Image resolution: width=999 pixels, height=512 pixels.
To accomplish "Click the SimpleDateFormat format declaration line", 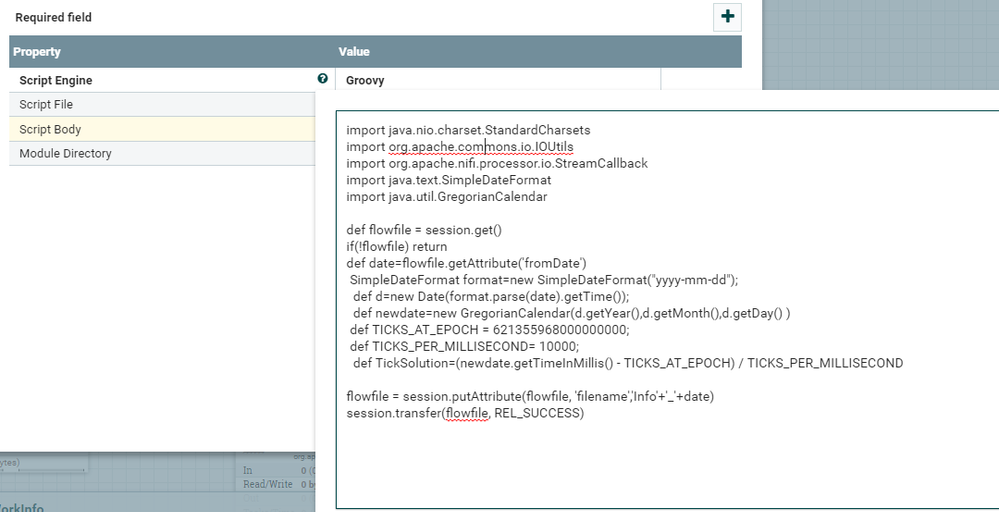I will 543,280.
